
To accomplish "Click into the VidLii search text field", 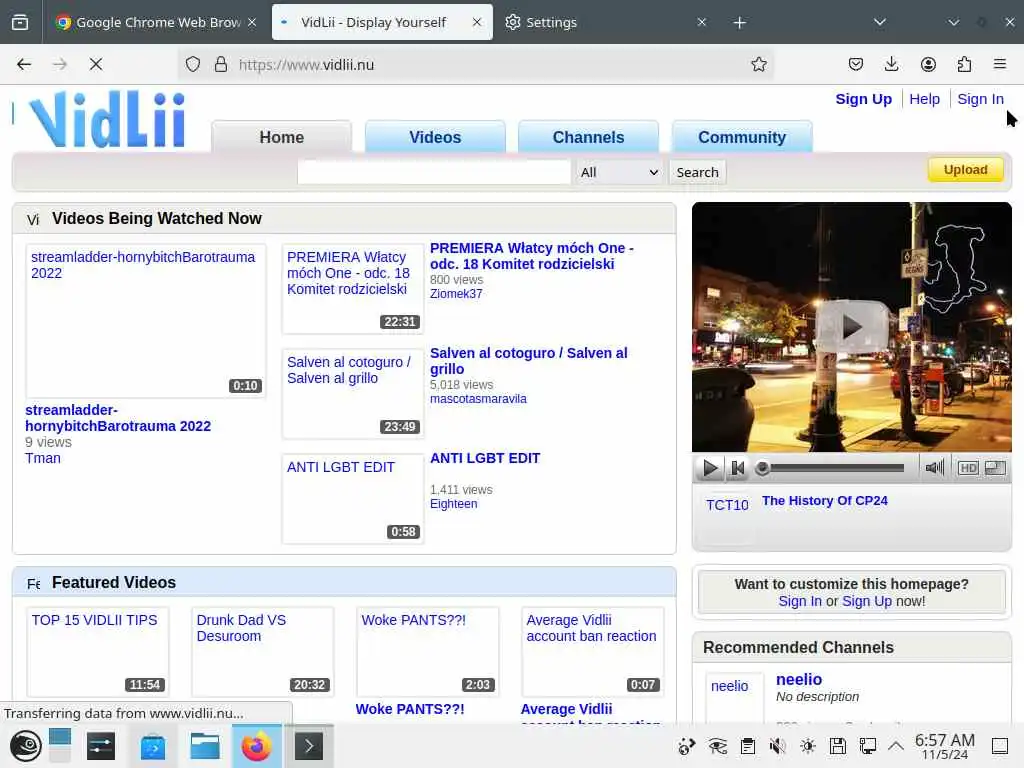I will coord(434,172).
